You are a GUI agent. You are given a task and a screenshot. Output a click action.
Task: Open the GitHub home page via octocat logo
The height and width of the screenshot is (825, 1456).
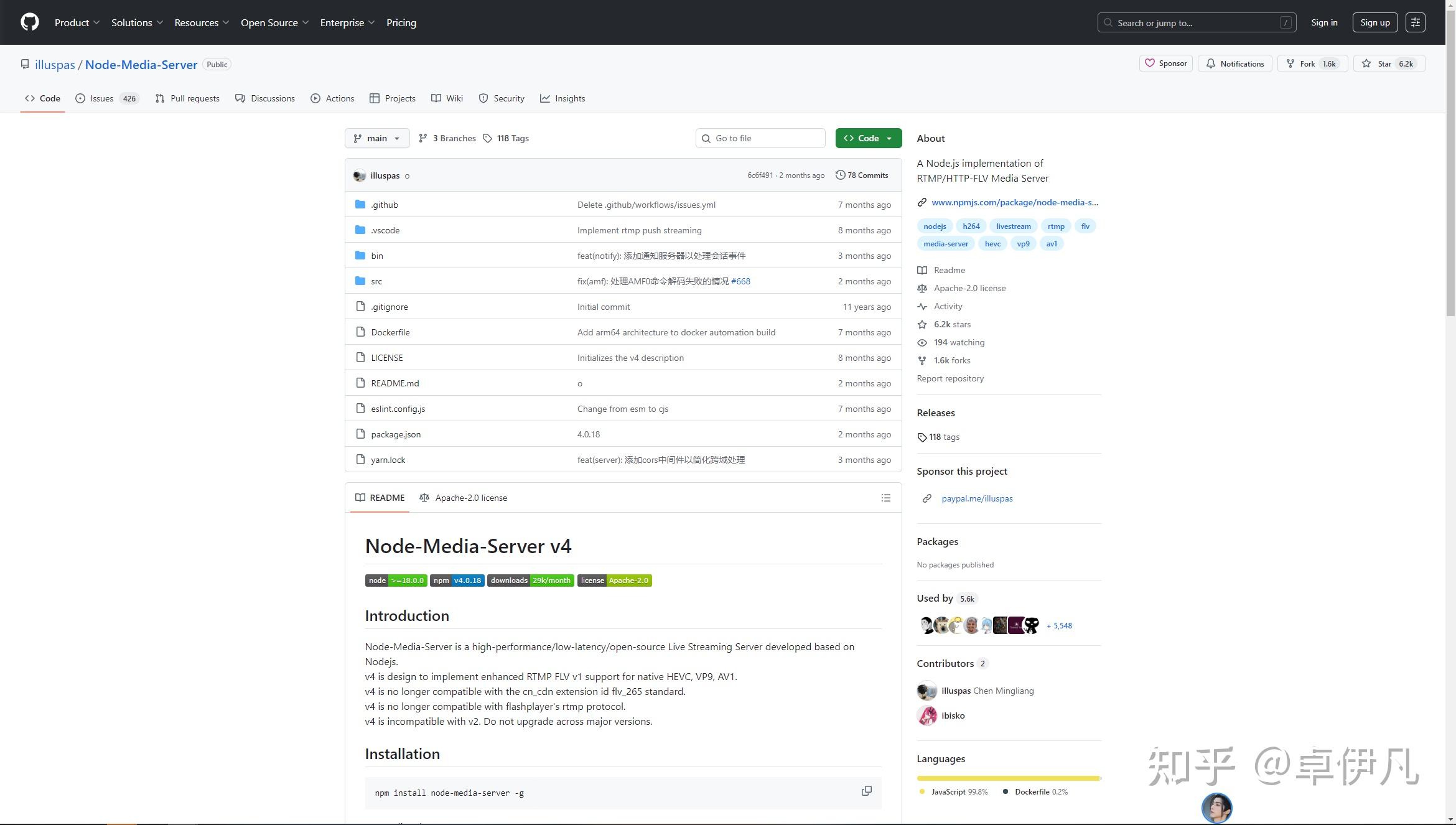point(29,22)
